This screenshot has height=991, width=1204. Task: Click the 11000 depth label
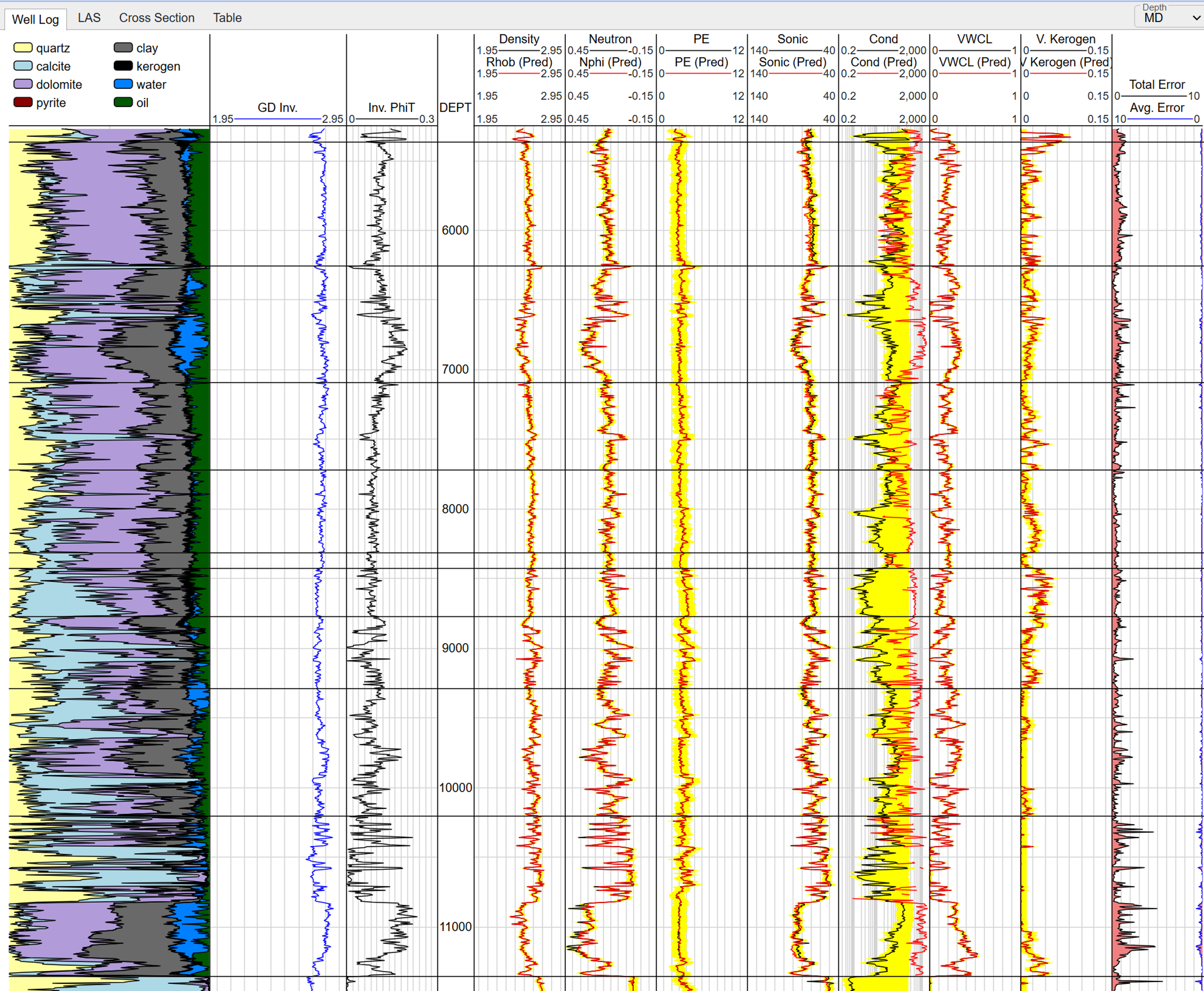pyautogui.click(x=455, y=926)
